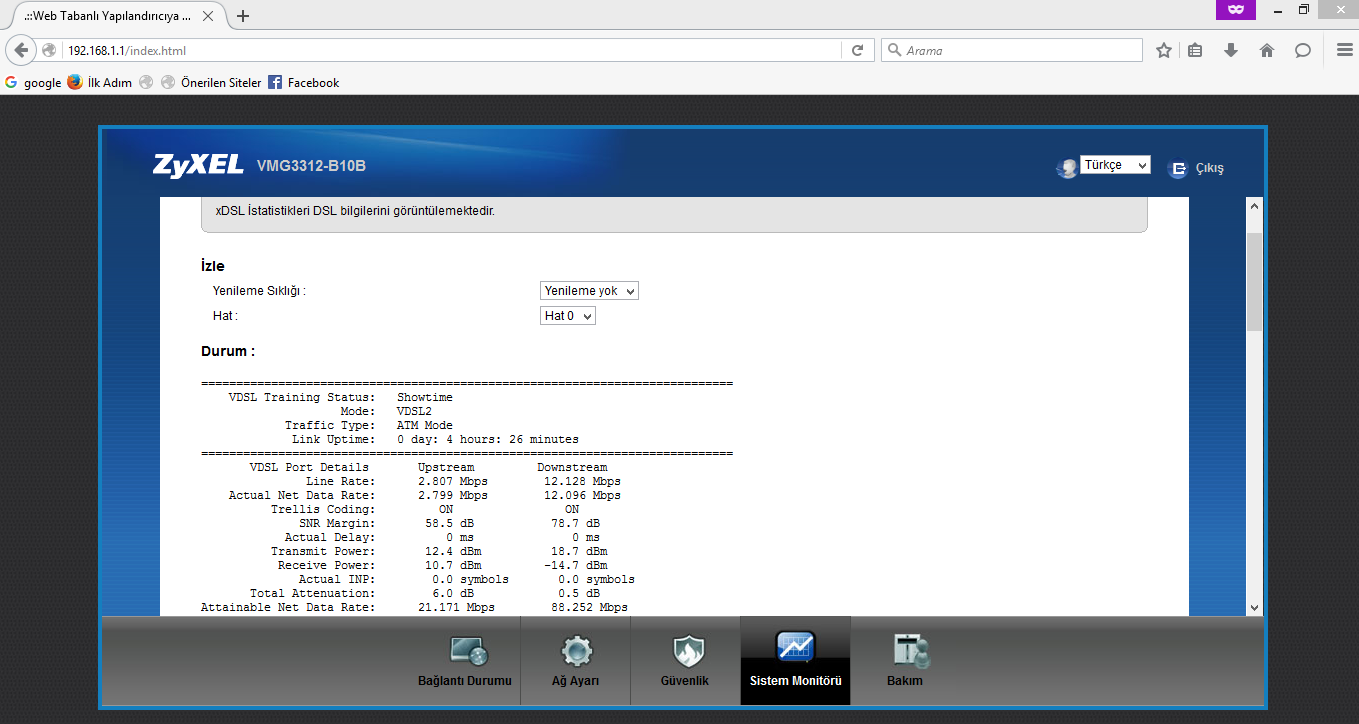This screenshot has width=1359, height=724.
Task: Click the 78.7 dB downstream SNR margin
Action: click(x=575, y=523)
